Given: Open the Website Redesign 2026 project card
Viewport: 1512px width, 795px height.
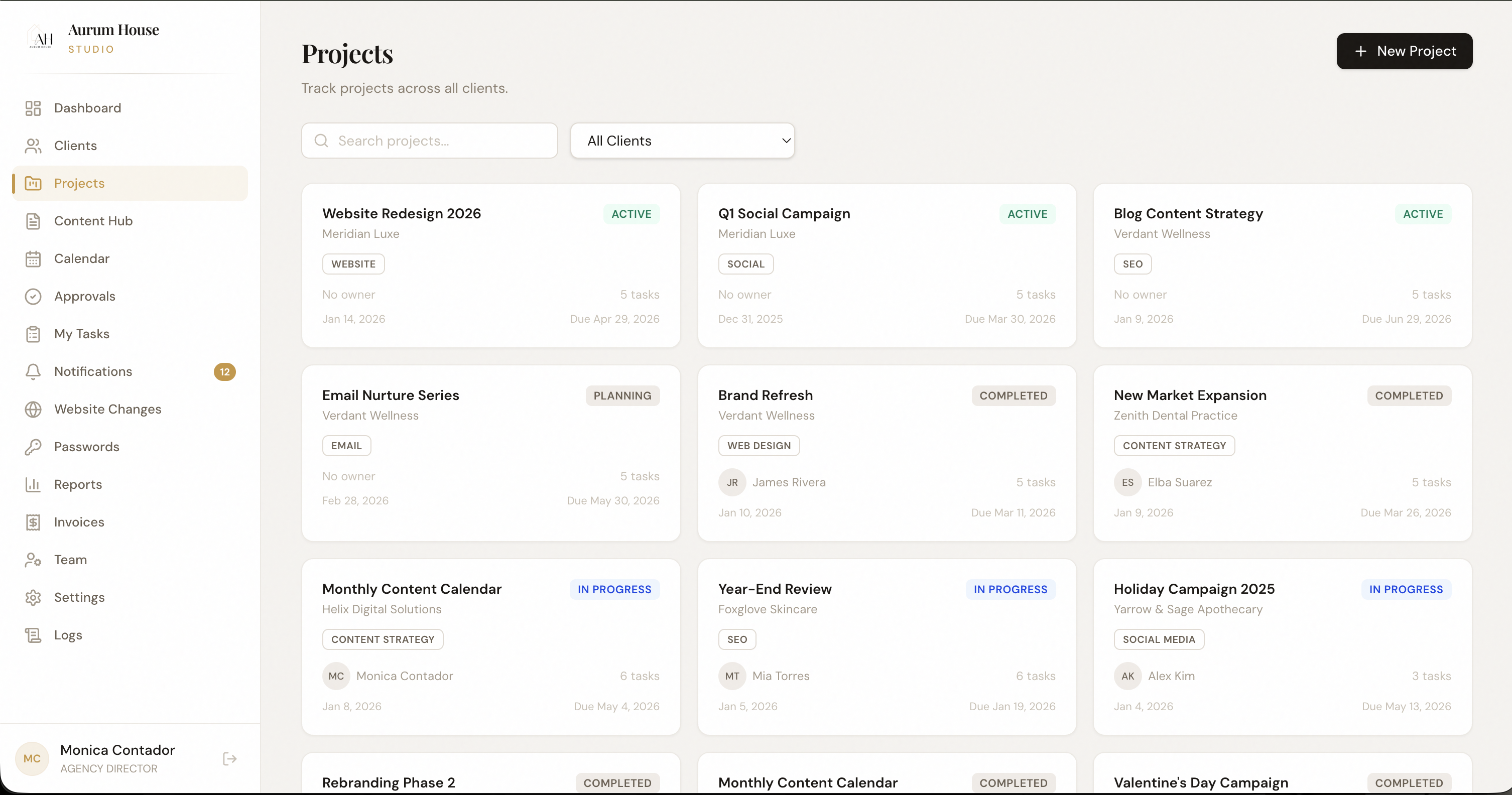Looking at the screenshot, I should click(x=490, y=265).
